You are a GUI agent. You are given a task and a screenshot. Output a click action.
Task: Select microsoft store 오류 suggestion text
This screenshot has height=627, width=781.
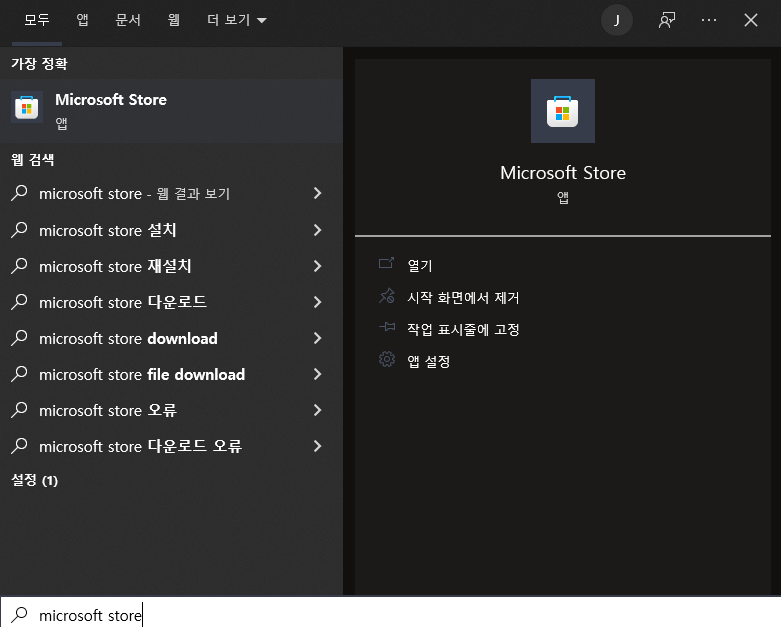pos(108,410)
